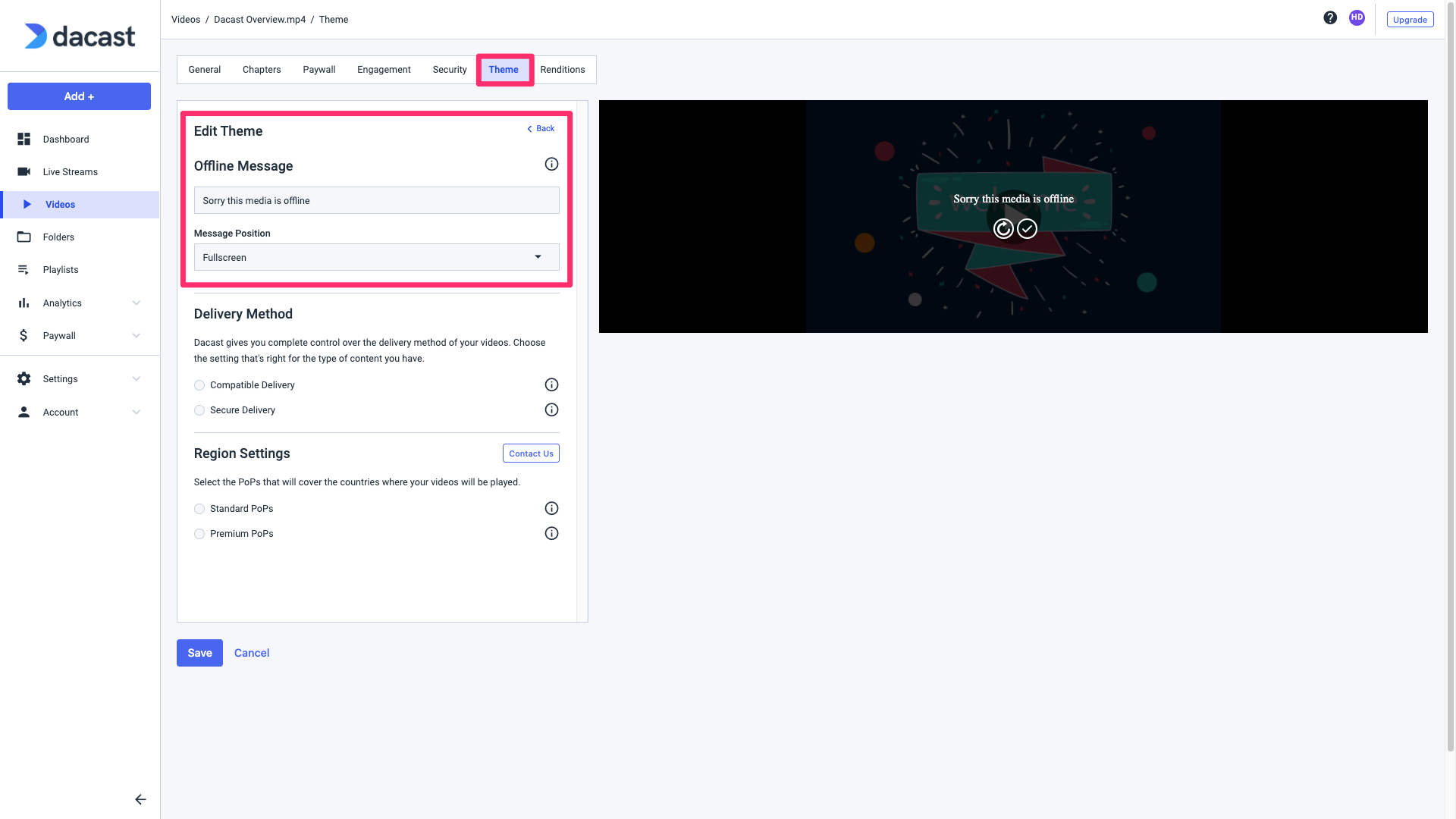Switch to the General tab
Image resolution: width=1456 pixels, height=819 pixels.
point(204,69)
